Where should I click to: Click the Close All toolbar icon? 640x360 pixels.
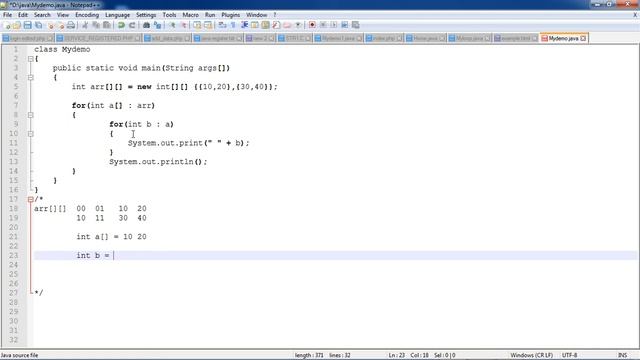(x=61, y=25)
